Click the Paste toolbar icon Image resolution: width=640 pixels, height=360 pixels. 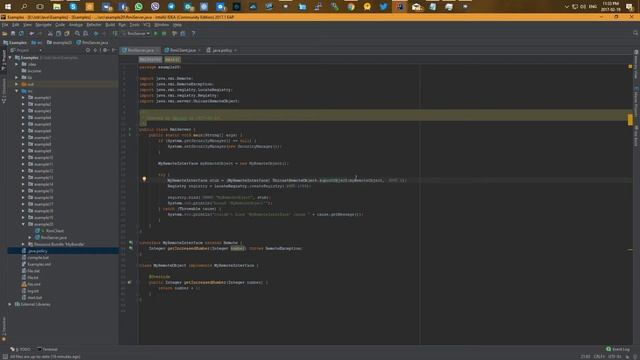tap(67, 33)
